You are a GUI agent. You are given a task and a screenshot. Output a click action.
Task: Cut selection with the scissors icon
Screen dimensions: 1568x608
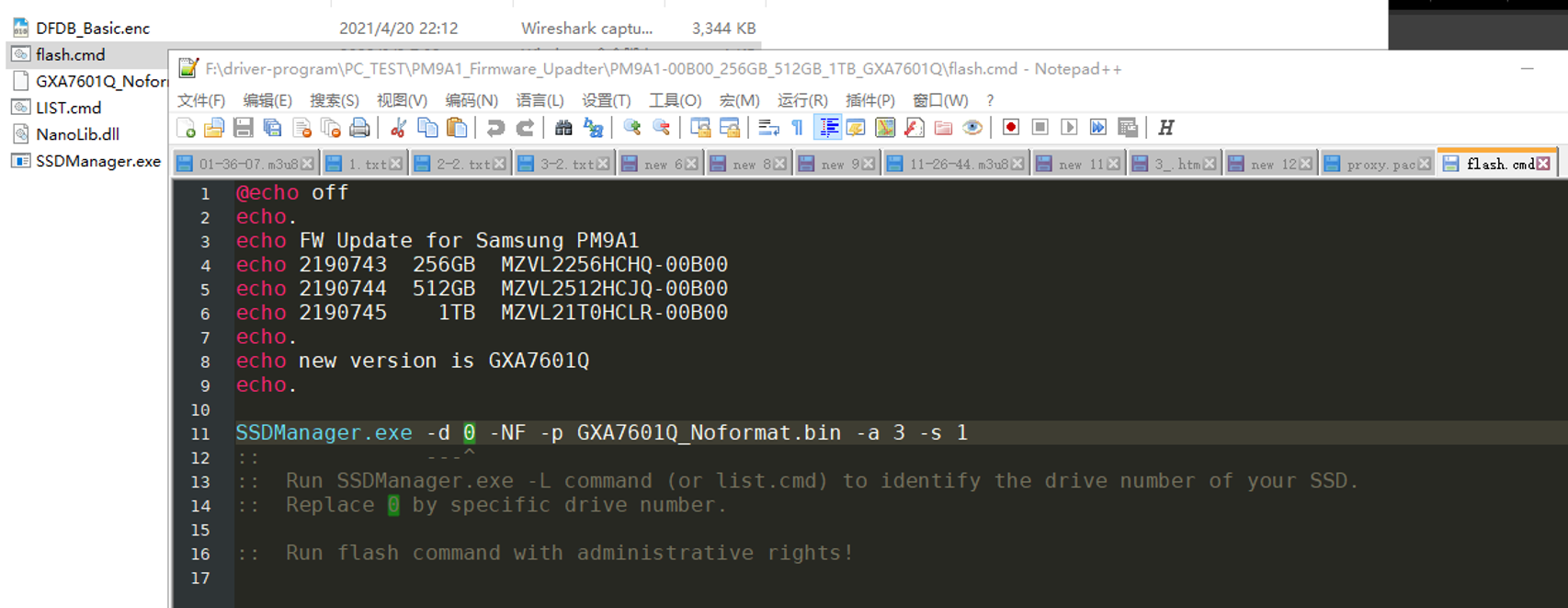[x=398, y=128]
